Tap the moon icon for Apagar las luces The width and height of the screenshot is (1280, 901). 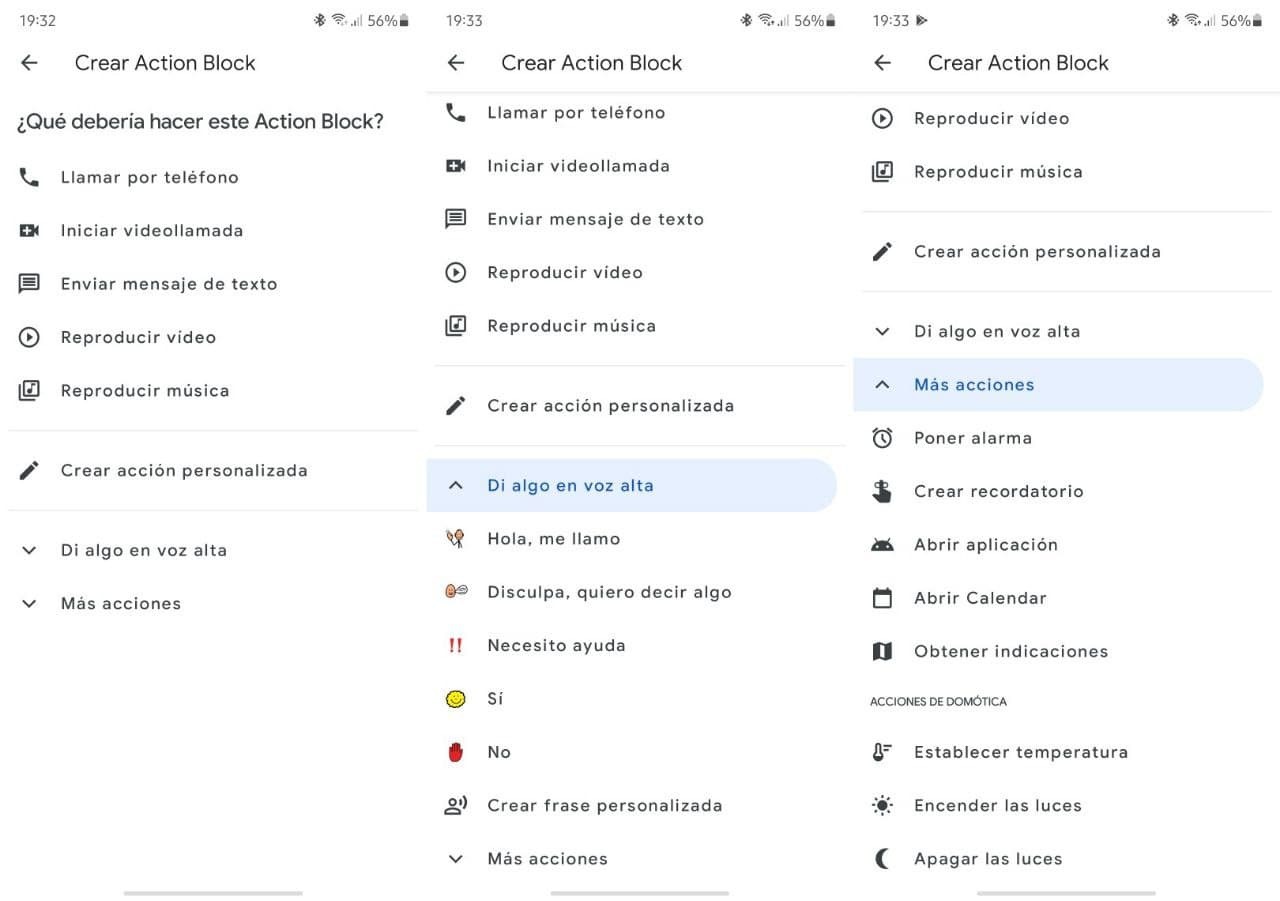click(x=882, y=859)
